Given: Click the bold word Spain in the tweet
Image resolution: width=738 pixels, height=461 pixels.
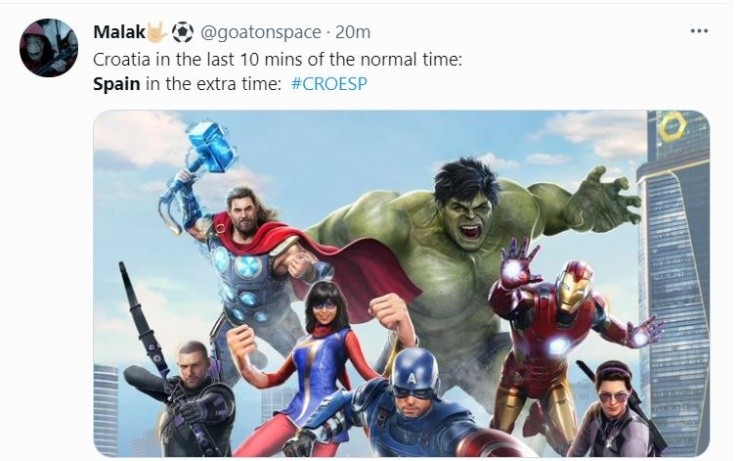Looking at the screenshot, I should (x=116, y=84).
